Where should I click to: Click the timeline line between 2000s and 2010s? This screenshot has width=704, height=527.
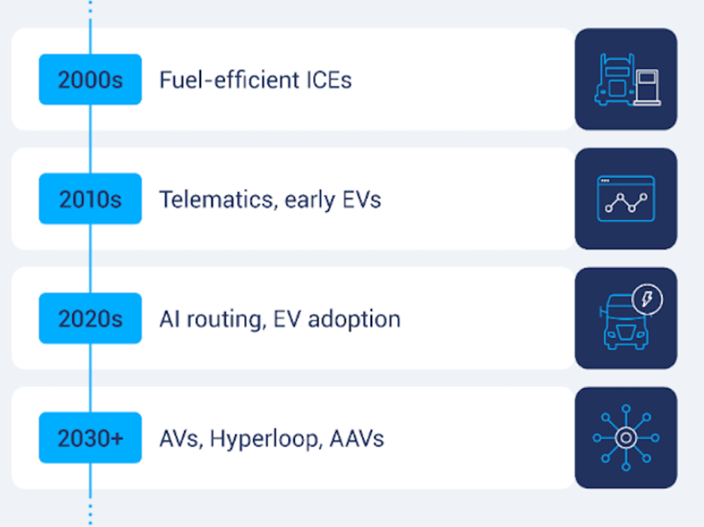(90, 139)
